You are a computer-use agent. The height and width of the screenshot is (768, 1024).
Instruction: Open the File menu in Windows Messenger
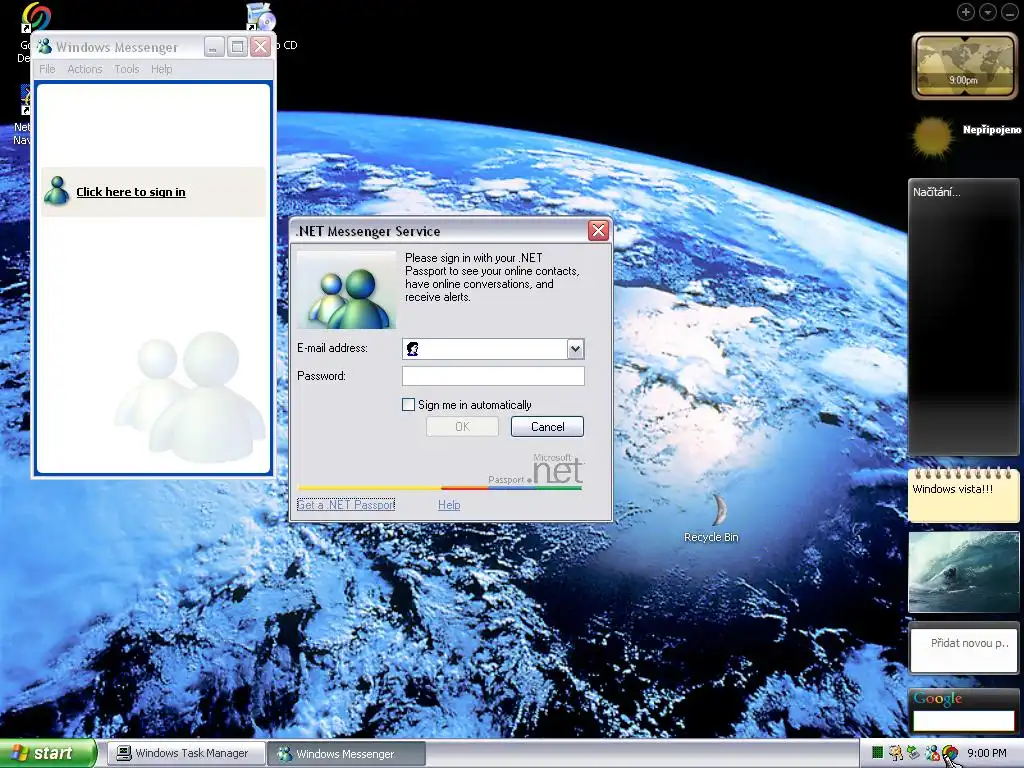pyautogui.click(x=47, y=69)
